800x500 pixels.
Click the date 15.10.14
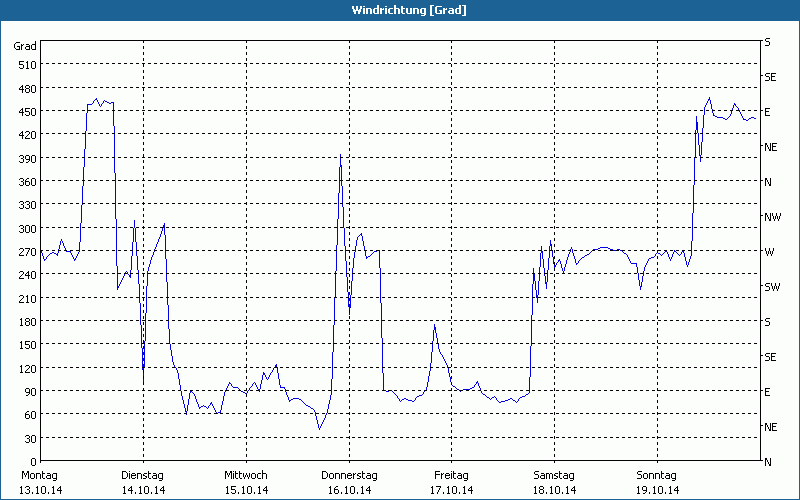click(246, 490)
